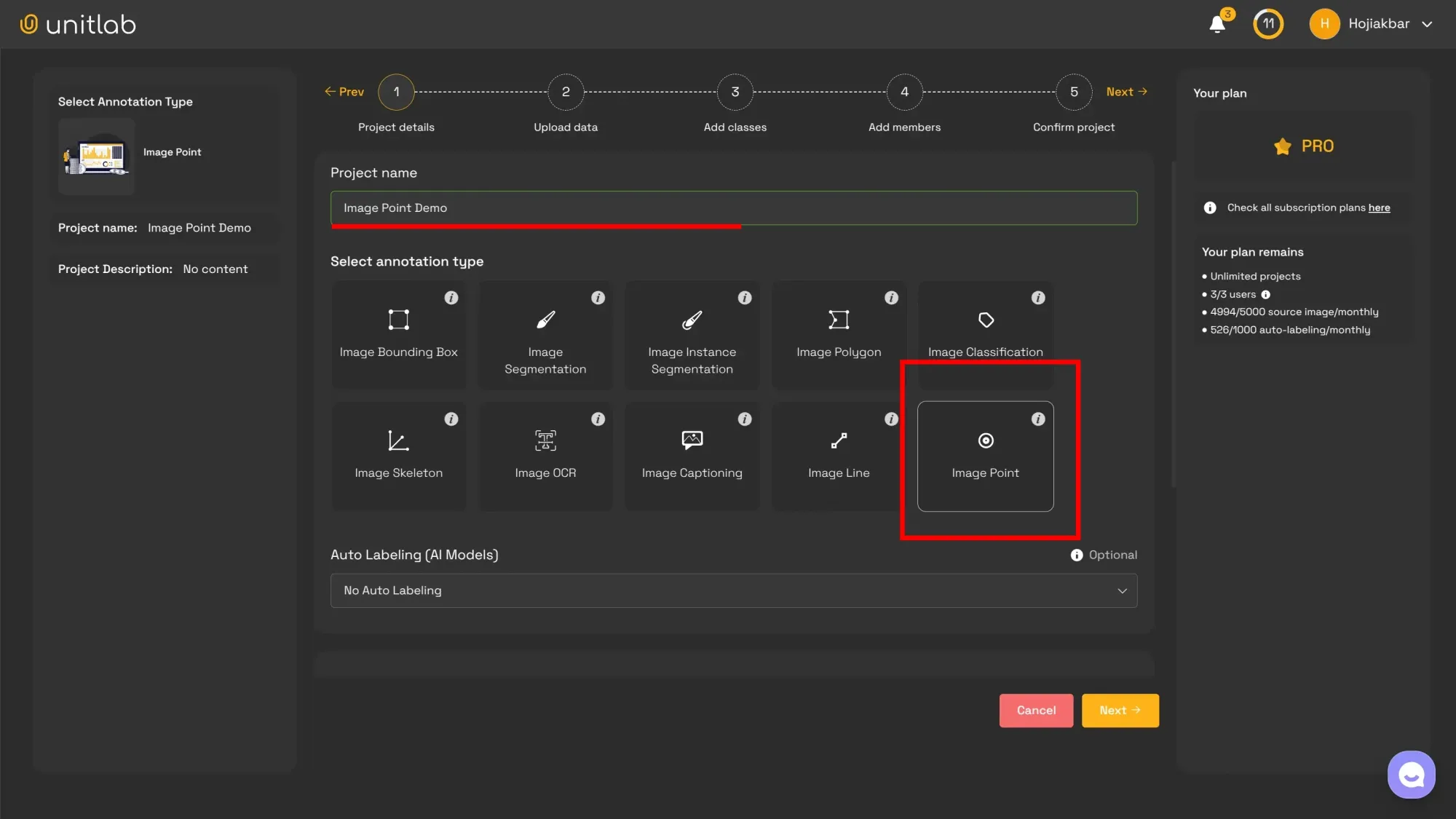Expand the Hojiakbar account menu

[1372, 23]
